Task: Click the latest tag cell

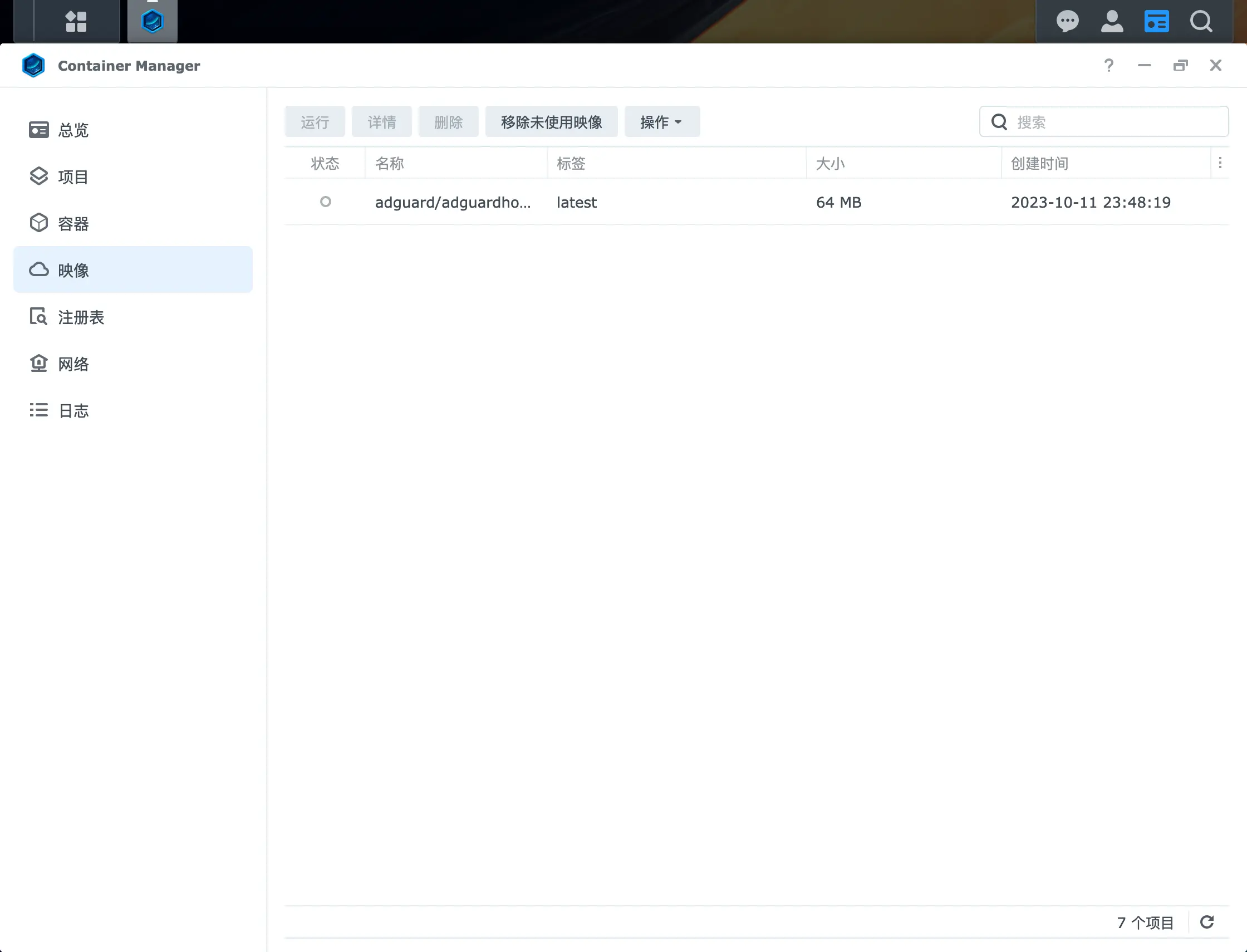Action: tap(576, 202)
